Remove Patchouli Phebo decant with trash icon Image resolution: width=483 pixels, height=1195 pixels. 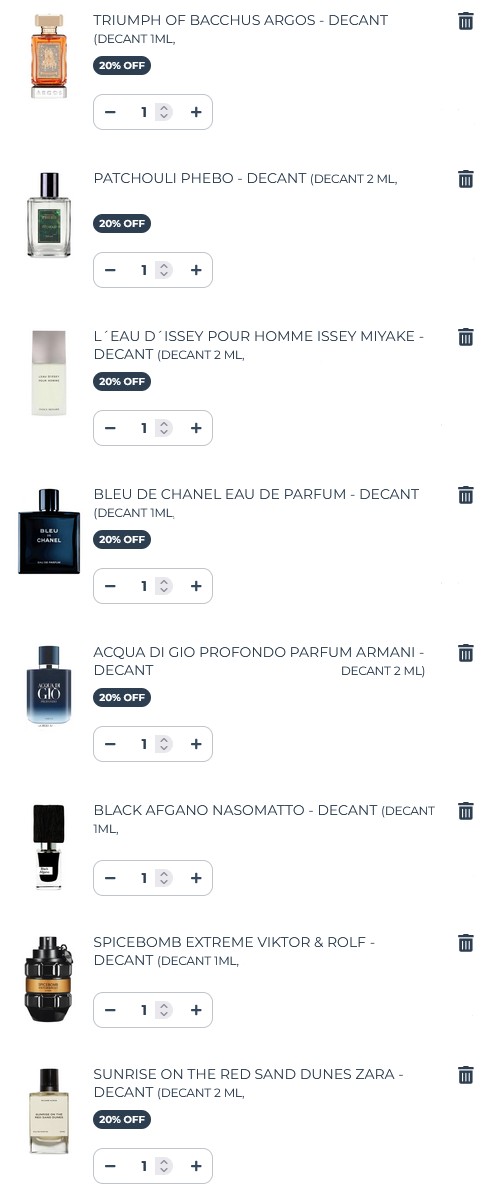pos(465,179)
